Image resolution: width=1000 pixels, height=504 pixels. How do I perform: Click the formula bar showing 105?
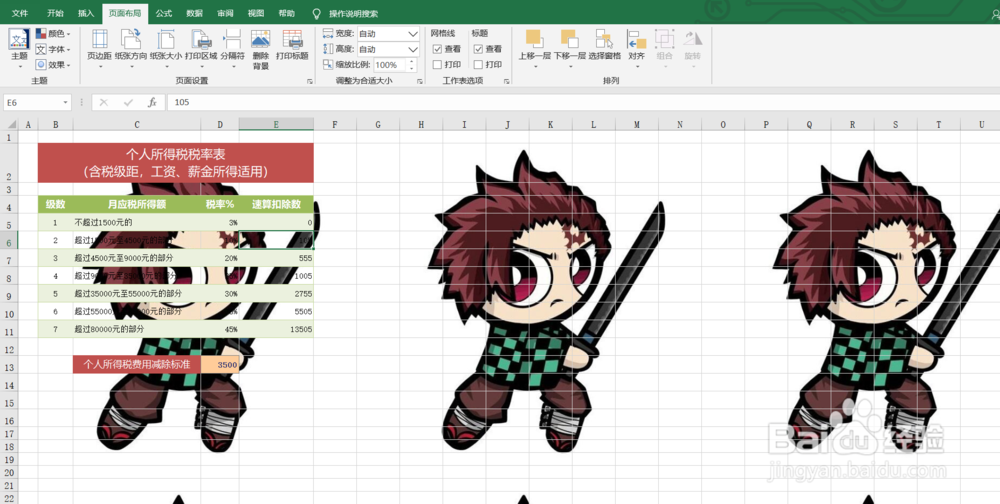(x=582, y=102)
